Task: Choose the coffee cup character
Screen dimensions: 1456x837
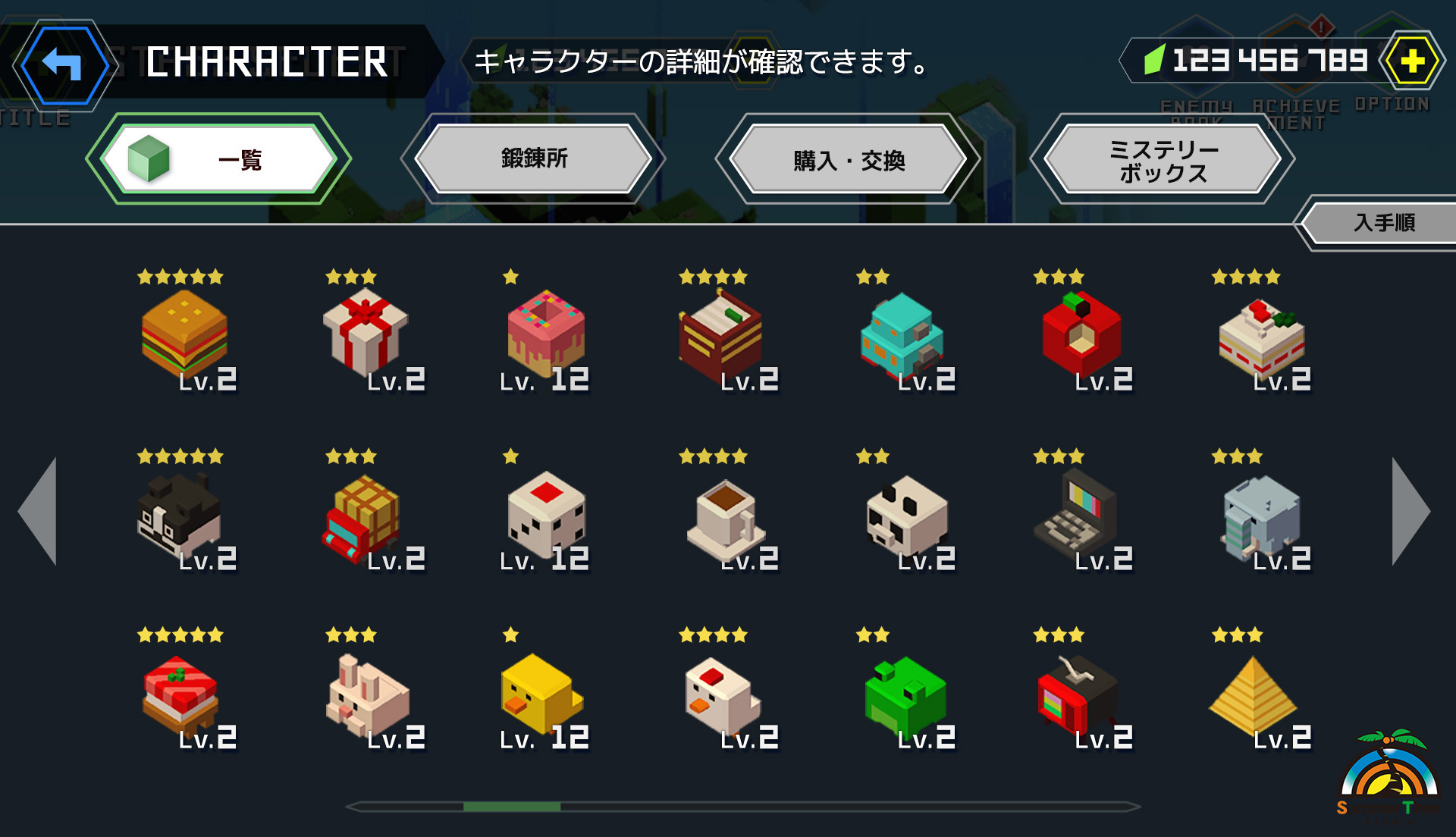Action: pyautogui.click(x=726, y=514)
